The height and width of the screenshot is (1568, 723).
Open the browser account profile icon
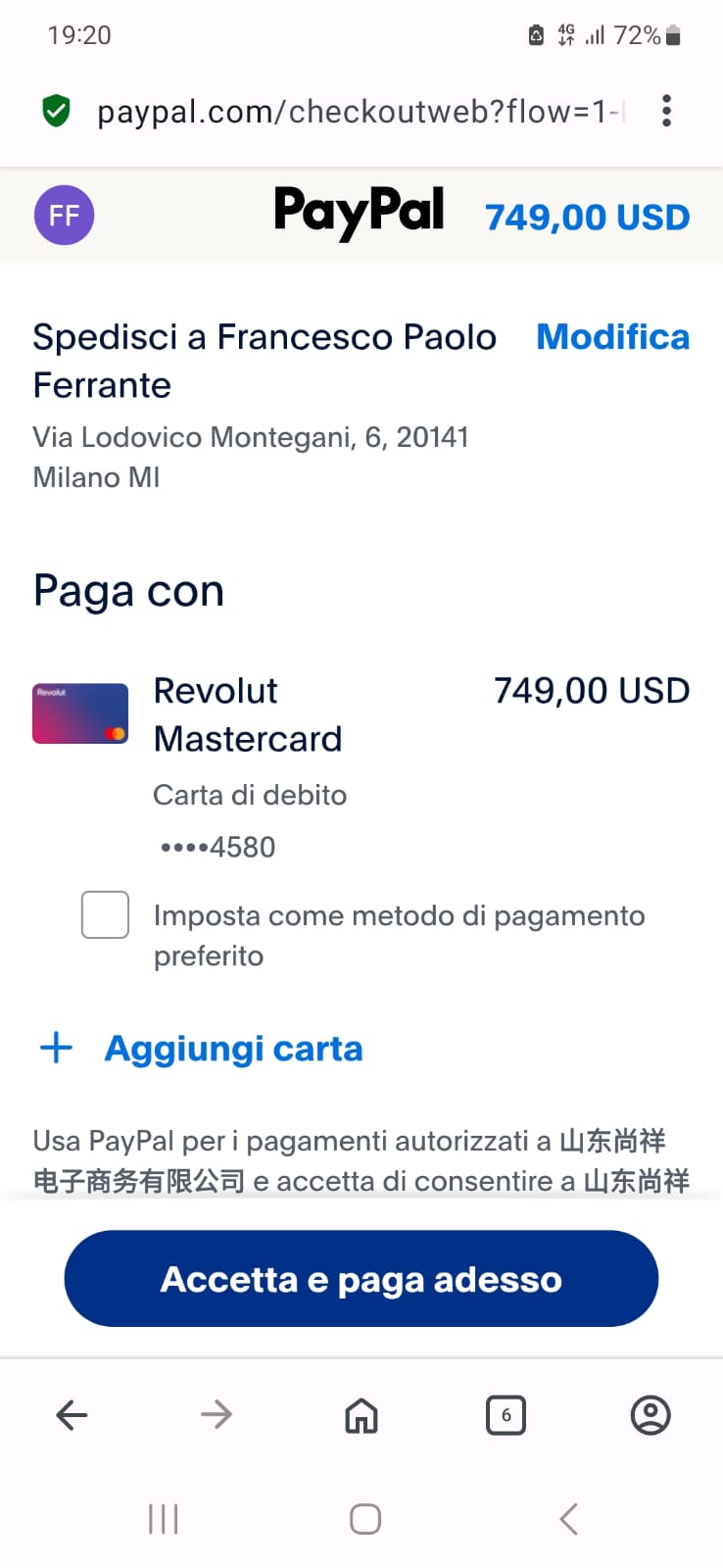651,1415
